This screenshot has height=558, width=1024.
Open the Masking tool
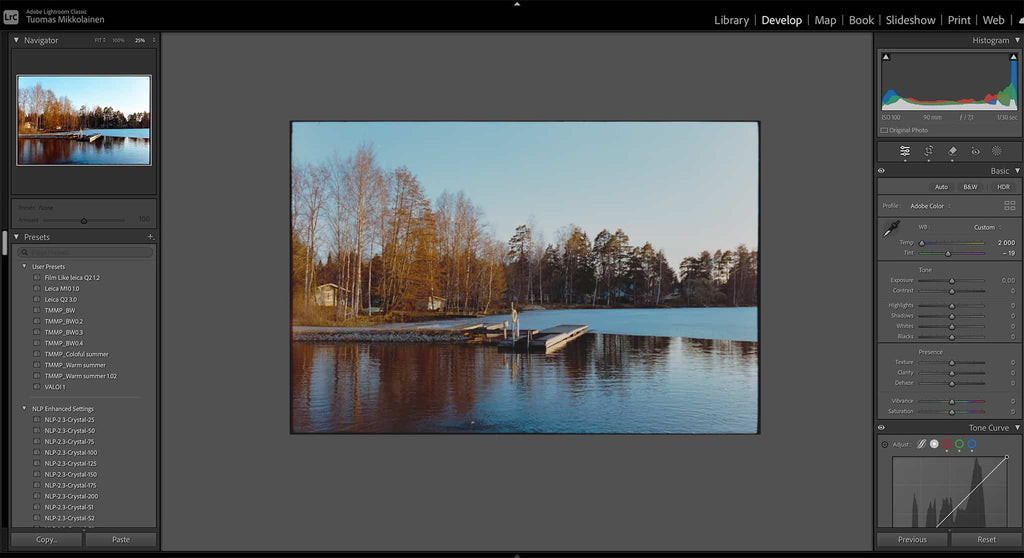pos(997,151)
